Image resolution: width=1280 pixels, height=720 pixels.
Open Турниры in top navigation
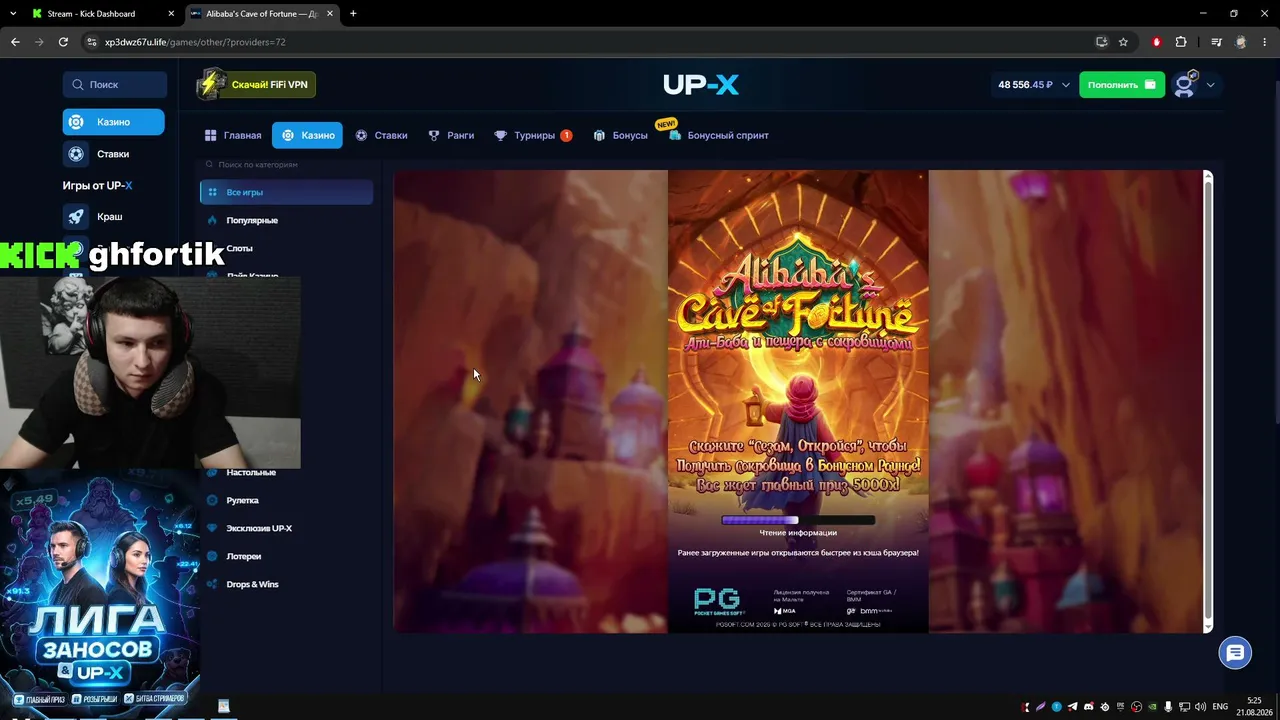[533, 135]
